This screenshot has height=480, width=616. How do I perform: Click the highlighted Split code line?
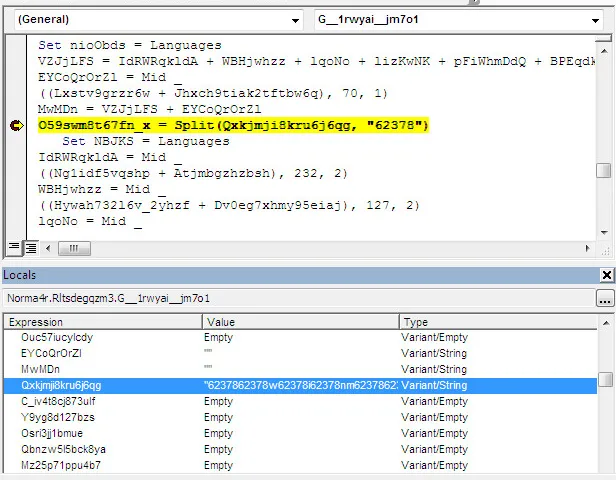(233, 125)
